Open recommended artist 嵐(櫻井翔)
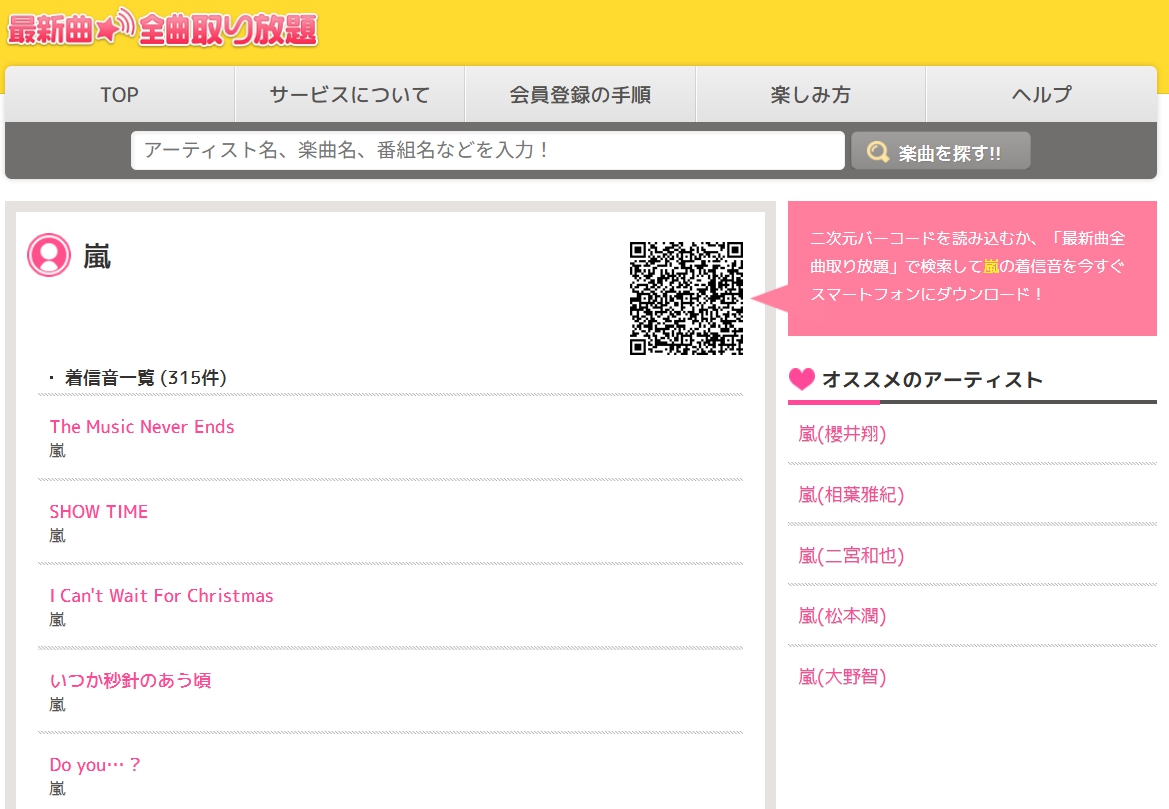 click(x=842, y=434)
